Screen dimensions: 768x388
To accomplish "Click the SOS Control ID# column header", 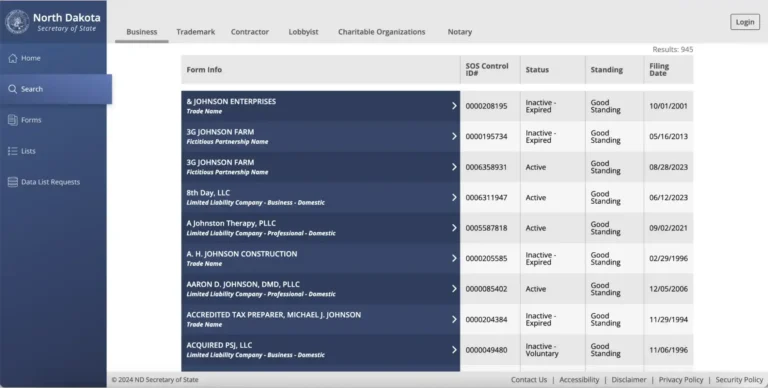I will click(490, 70).
